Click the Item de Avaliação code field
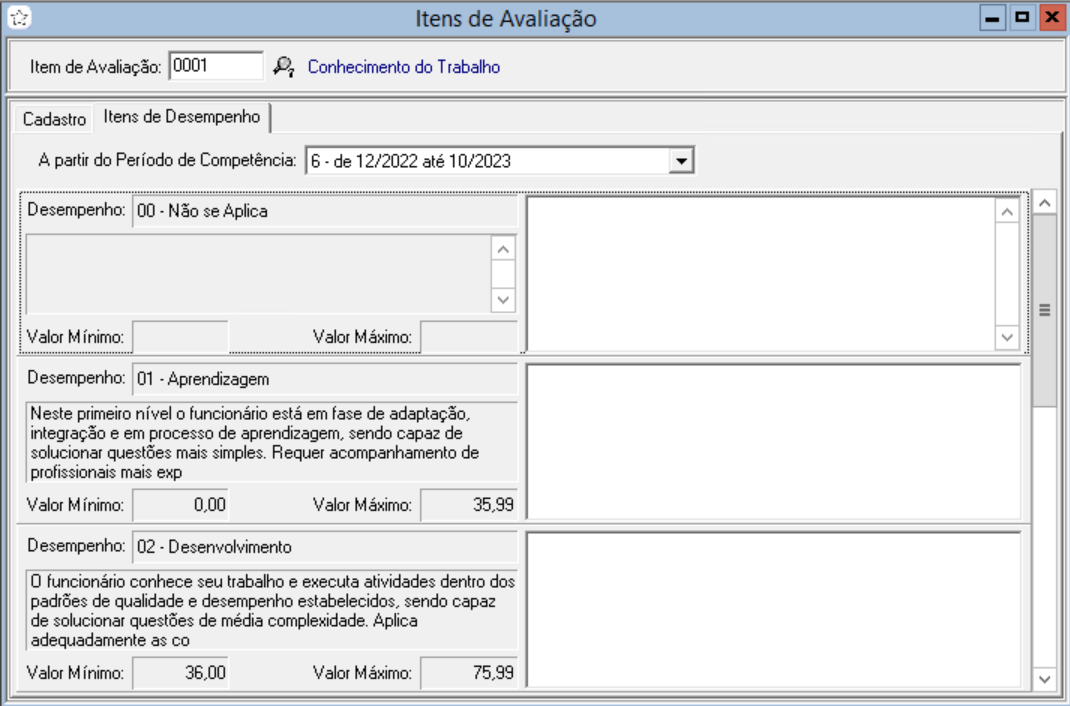1070x706 pixels. click(216, 66)
